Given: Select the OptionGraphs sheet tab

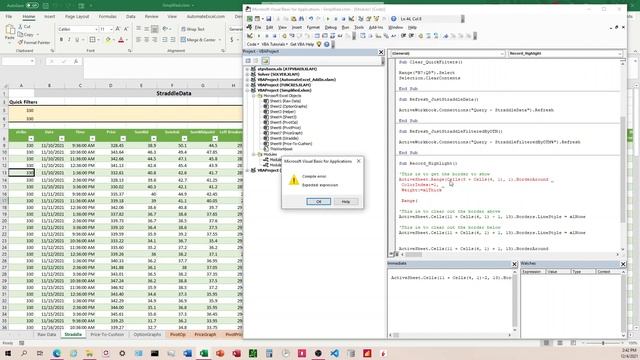Looking at the screenshot, I should tap(147, 335).
